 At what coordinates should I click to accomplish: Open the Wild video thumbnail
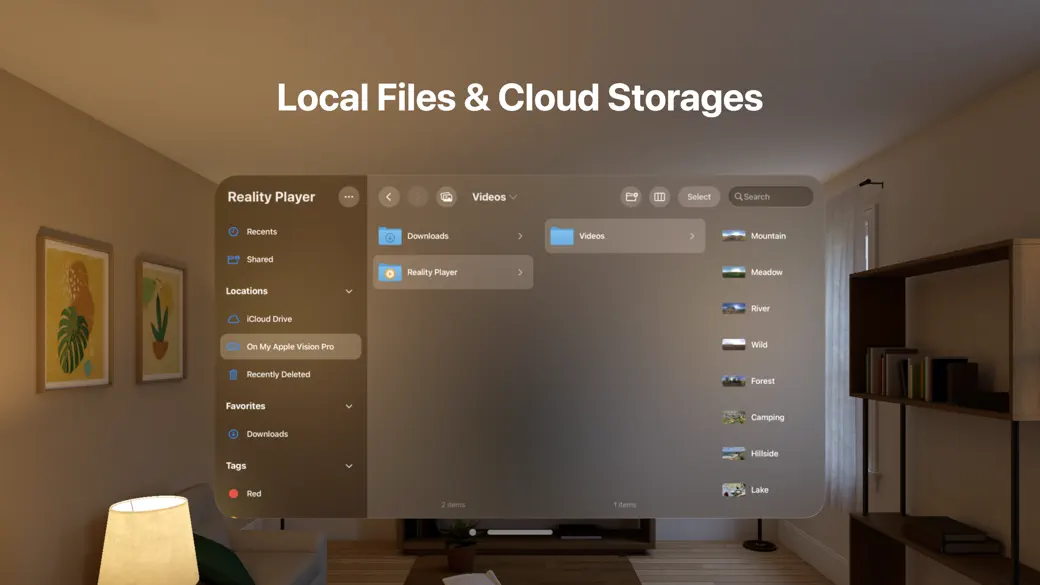pyautogui.click(x=734, y=345)
